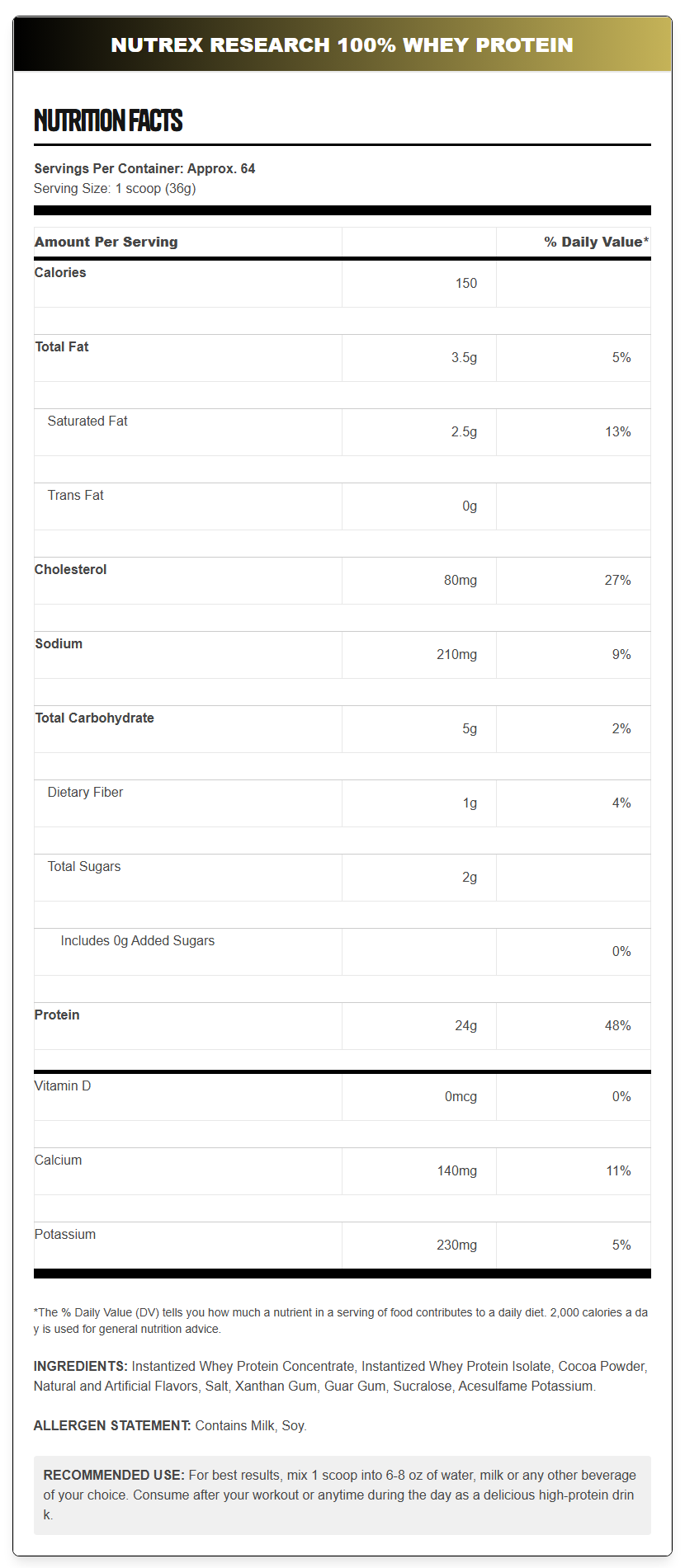Image resolution: width=685 pixels, height=1568 pixels.
Task: Click the Amount Per Serving column header
Action: click(x=106, y=242)
